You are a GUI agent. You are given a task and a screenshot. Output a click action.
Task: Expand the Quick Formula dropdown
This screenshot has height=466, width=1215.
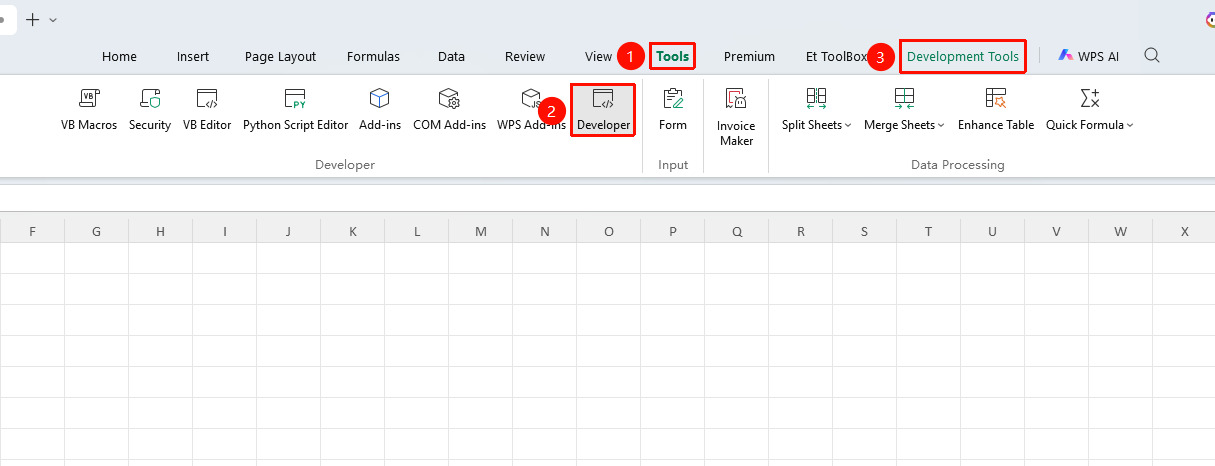(x=1090, y=109)
